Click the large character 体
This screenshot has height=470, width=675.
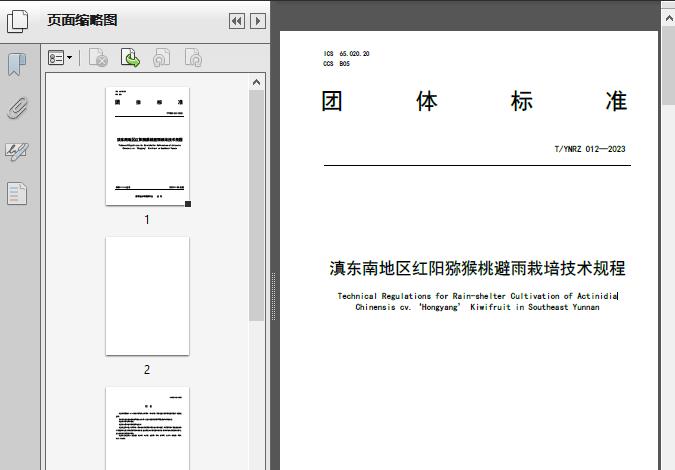click(x=427, y=101)
